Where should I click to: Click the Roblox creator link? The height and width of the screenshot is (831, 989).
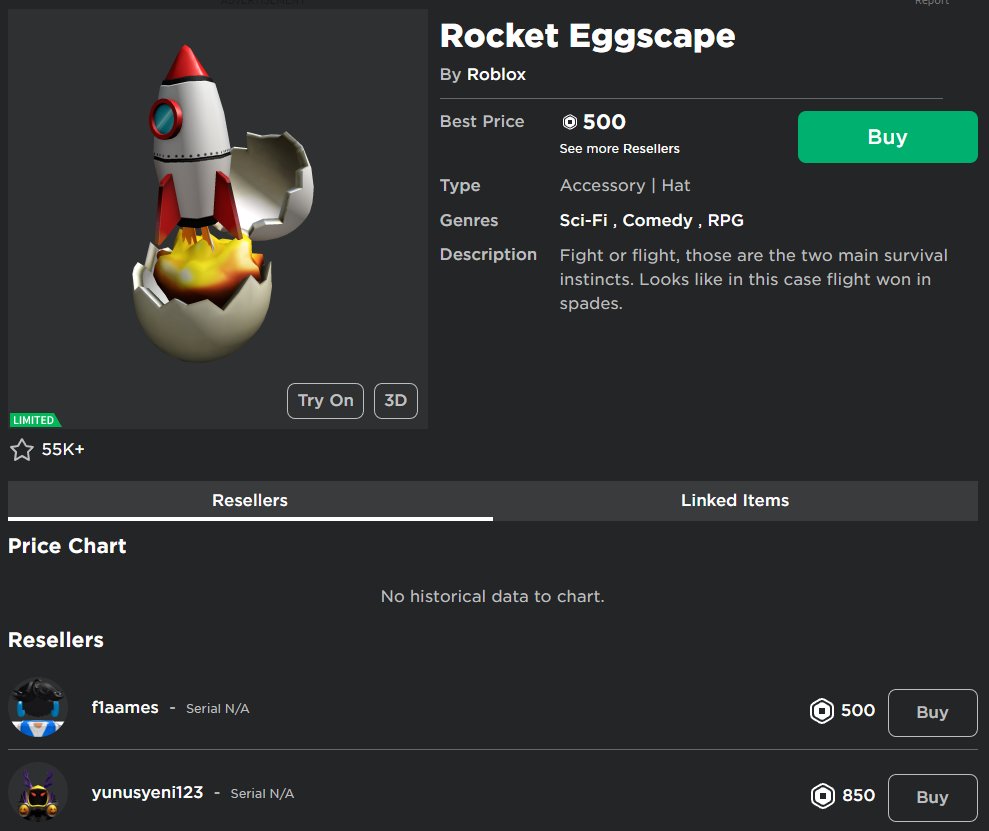[496, 74]
